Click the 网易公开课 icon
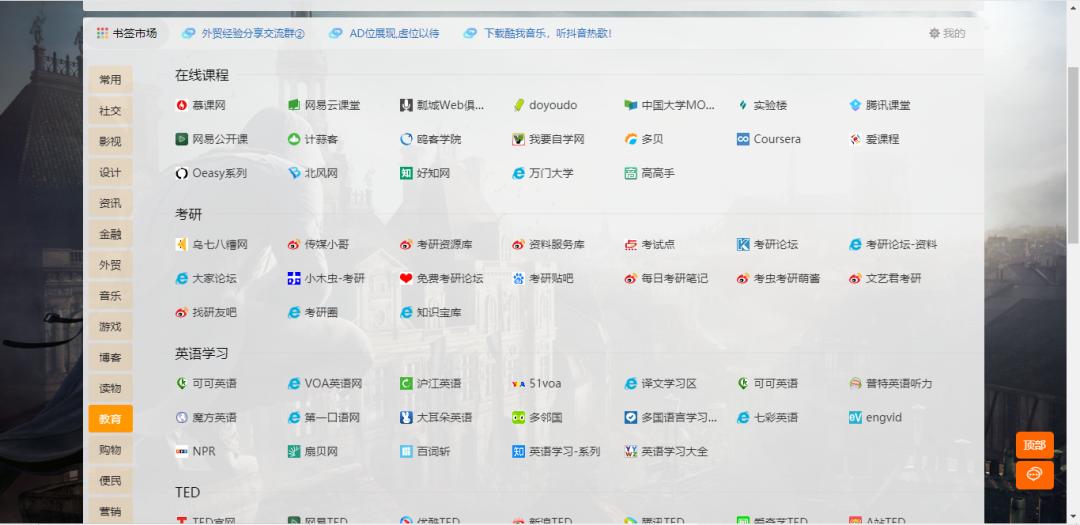Image resolution: width=1080 pixels, height=525 pixels. pyautogui.click(x=182, y=139)
